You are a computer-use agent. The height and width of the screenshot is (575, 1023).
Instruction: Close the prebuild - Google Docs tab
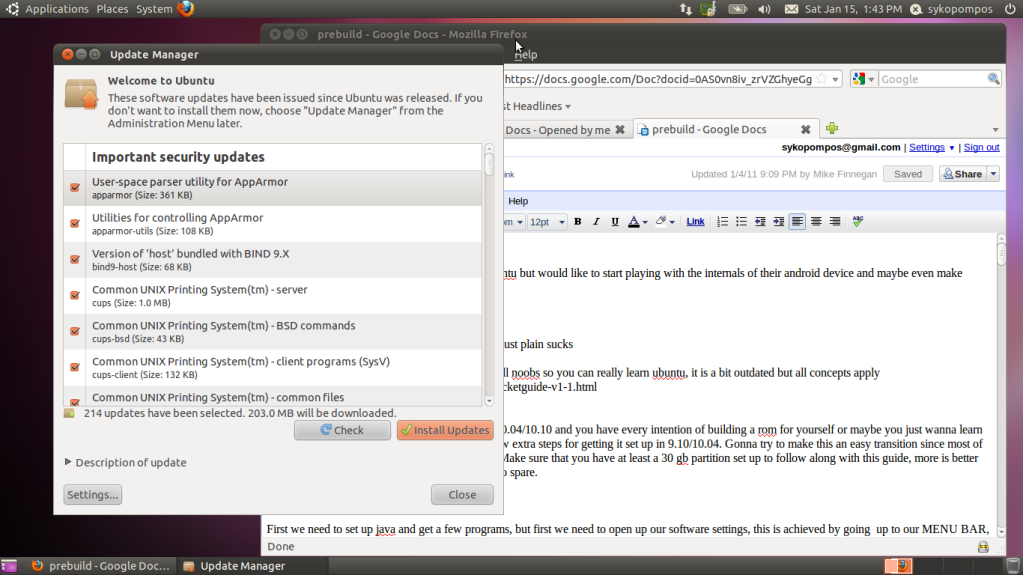coord(806,129)
